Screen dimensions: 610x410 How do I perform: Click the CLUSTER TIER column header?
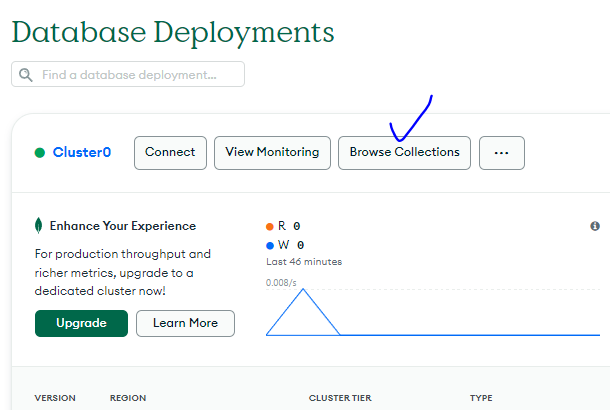point(340,398)
